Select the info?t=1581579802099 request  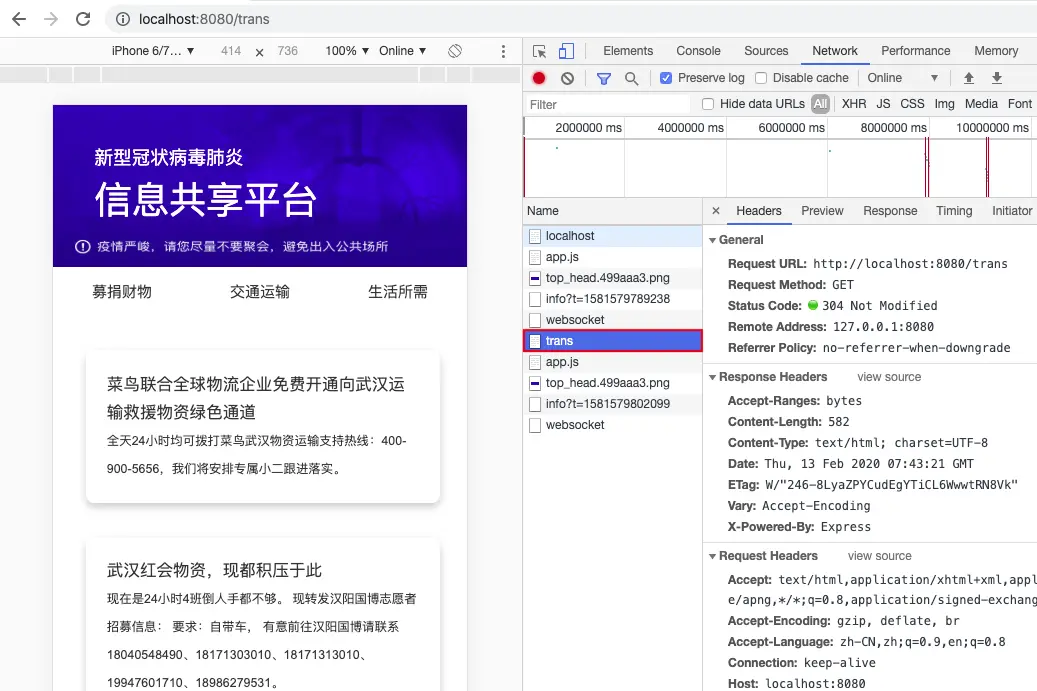(x=612, y=404)
